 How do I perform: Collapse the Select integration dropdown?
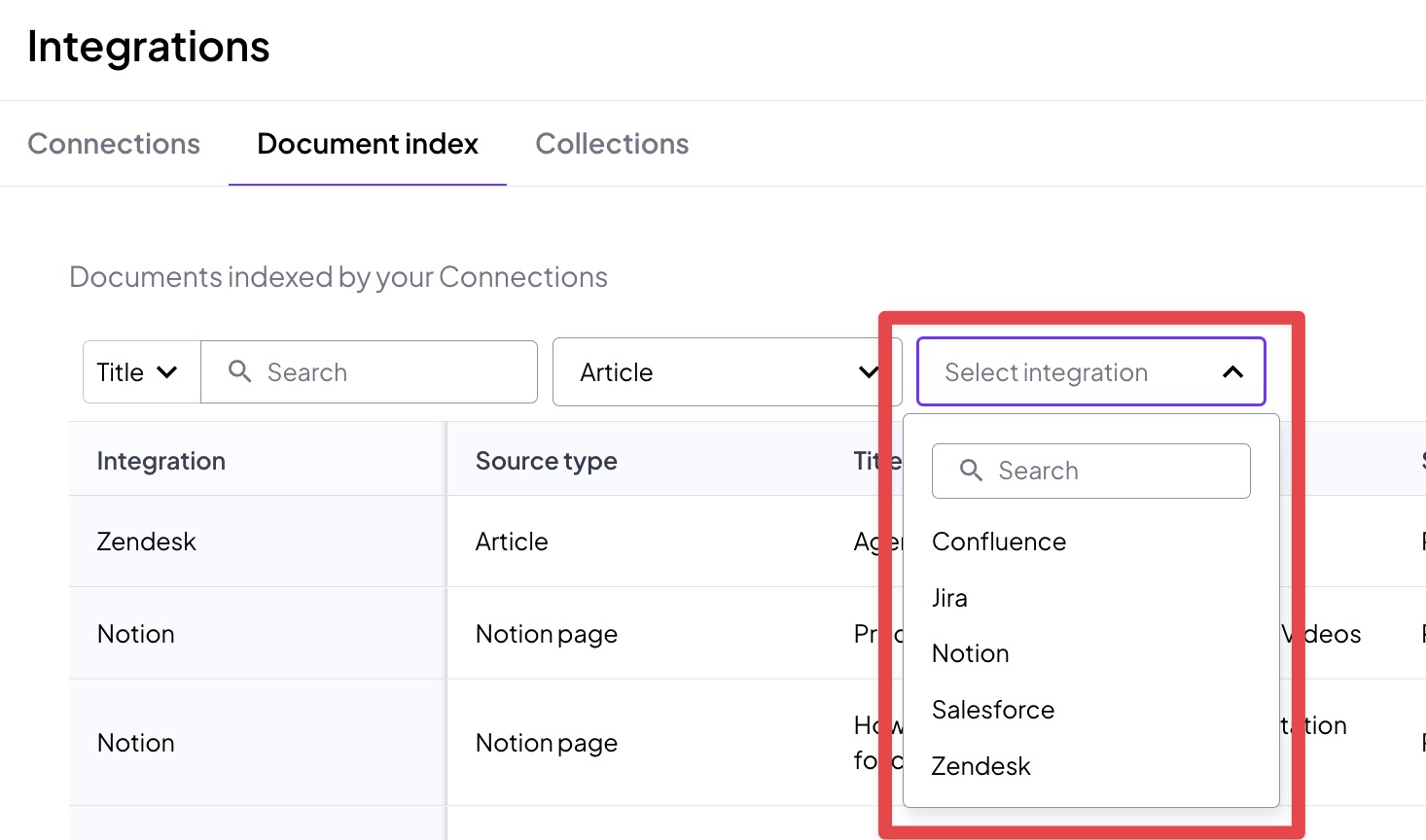coord(1091,372)
